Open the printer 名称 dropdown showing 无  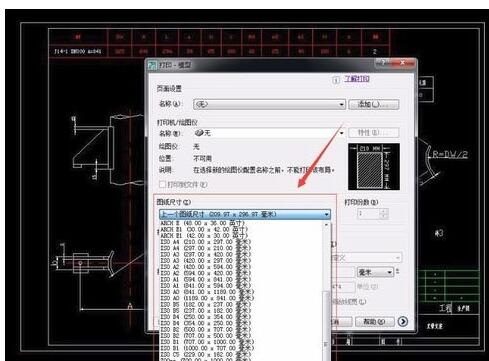click(269, 133)
